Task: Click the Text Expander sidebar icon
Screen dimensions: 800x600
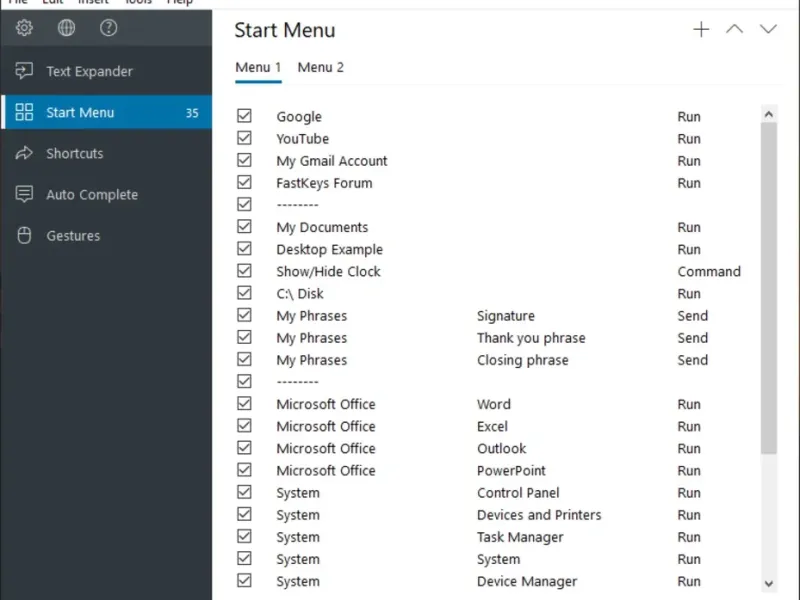Action: pos(25,71)
